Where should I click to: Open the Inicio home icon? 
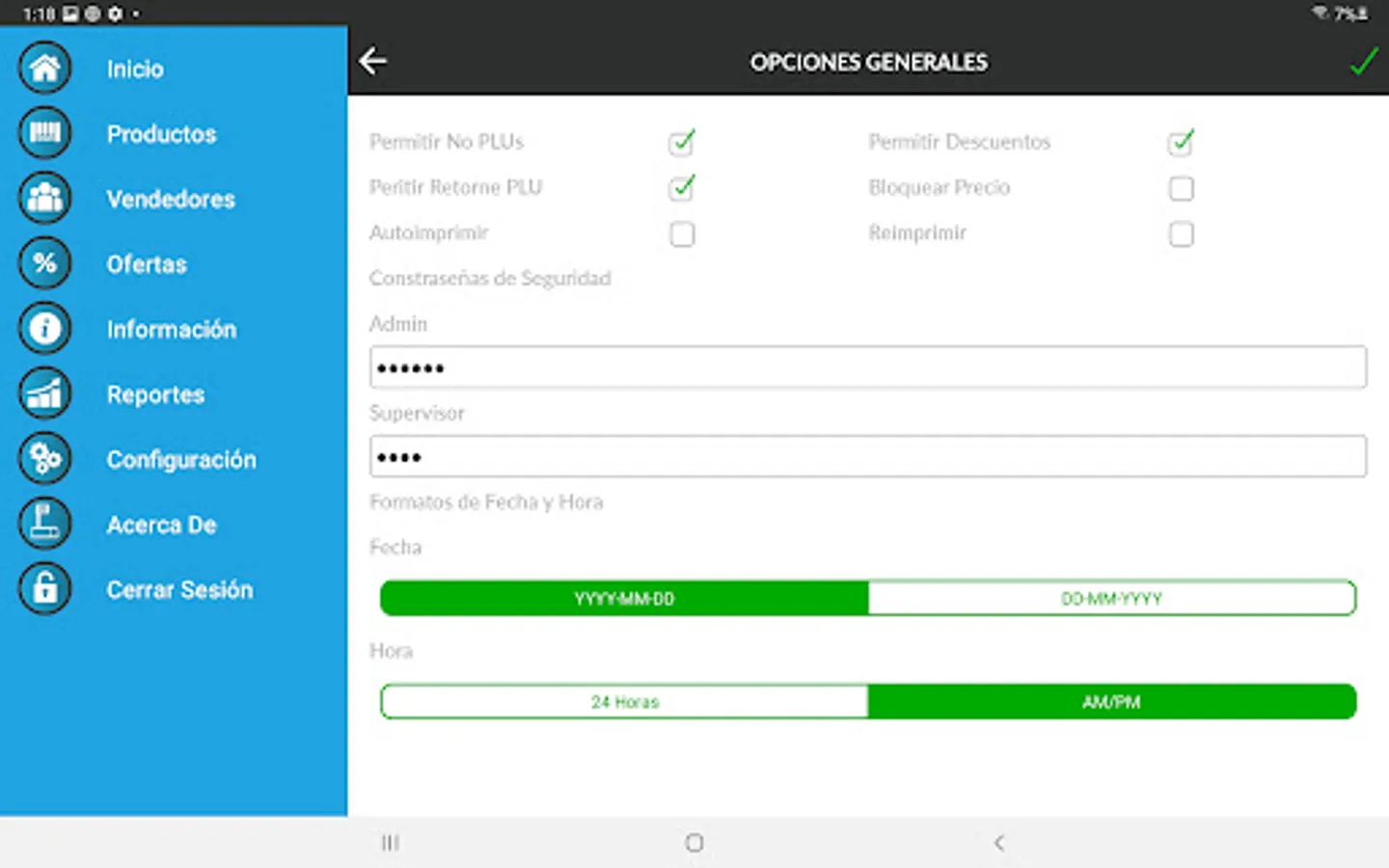pyautogui.click(x=44, y=68)
